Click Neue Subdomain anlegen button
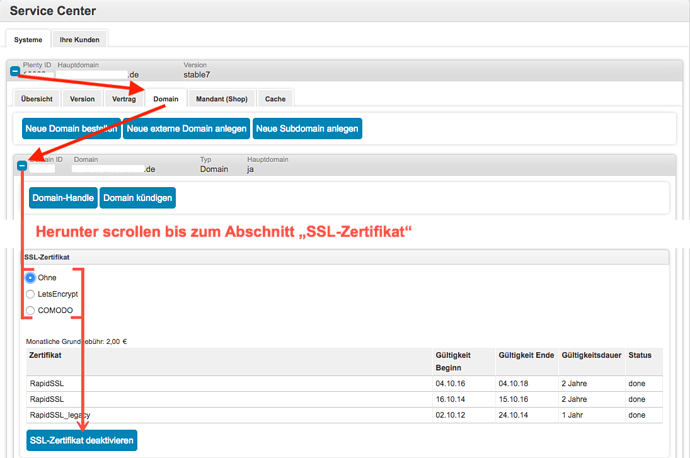This screenshot has height=458, width=690. point(307,128)
